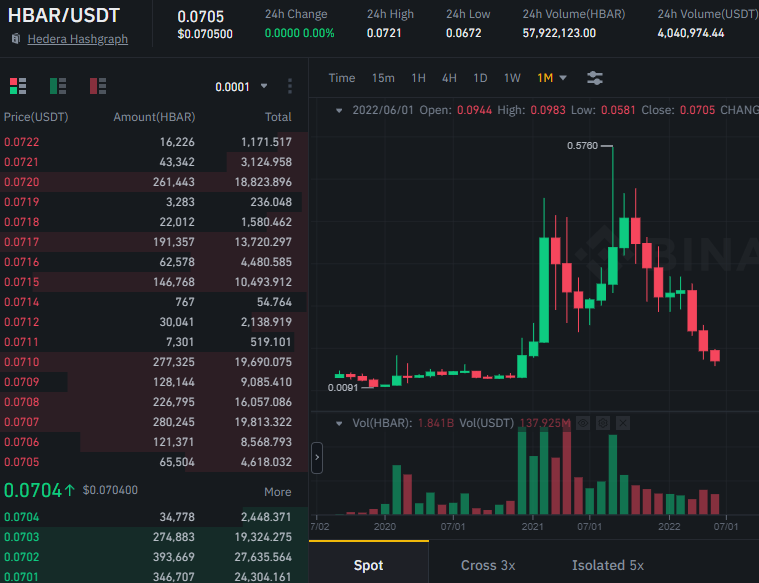This screenshot has height=583, width=759.
Task: Select the 0.0704 bid price row
Action: (154, 517)
